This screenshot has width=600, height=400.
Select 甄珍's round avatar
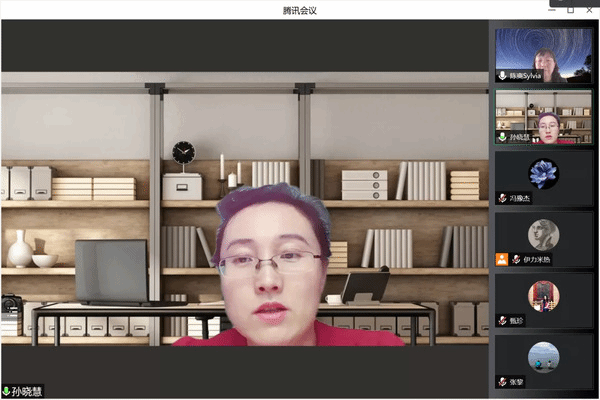(544, 295)
